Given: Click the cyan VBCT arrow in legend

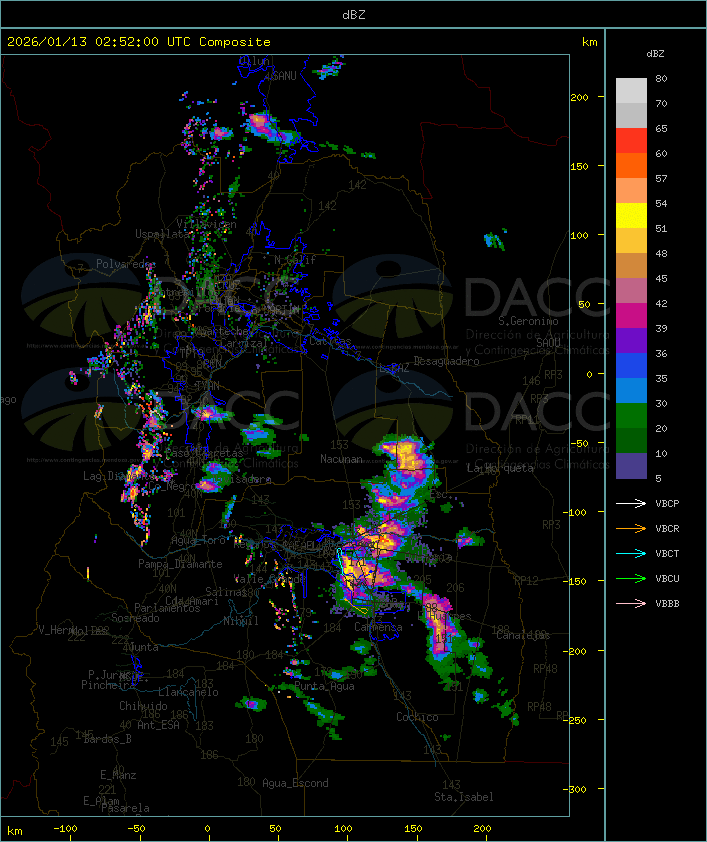Looking at the screenshot, I should click(631, 553).
